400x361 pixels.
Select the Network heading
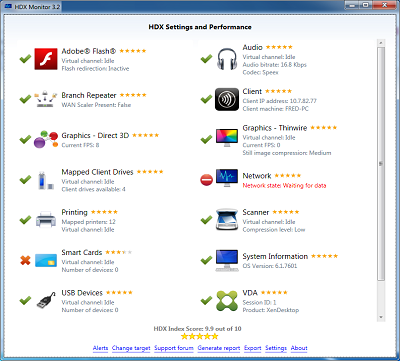tap(257, 176)
